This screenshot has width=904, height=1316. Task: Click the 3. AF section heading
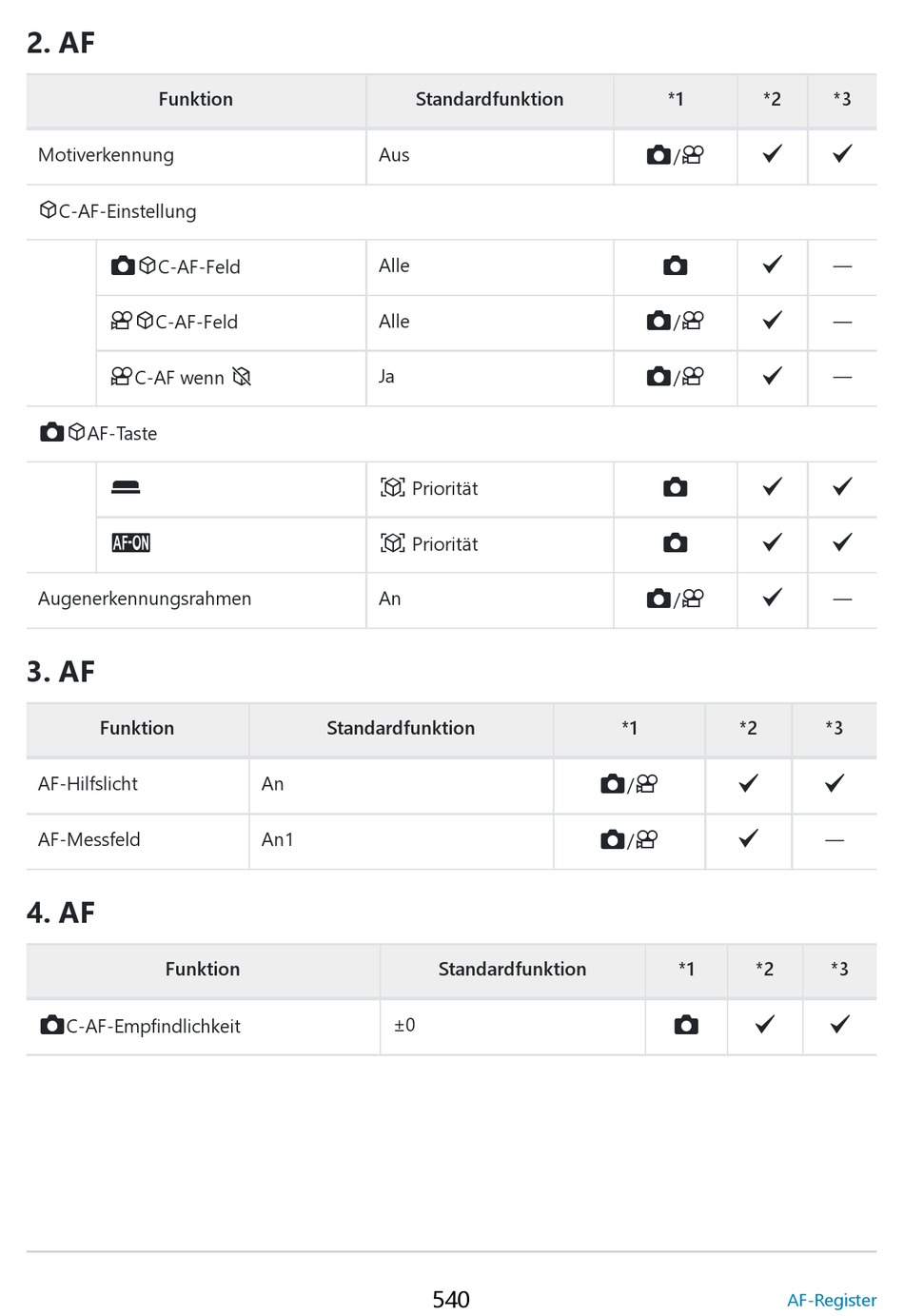coord(61,672)
